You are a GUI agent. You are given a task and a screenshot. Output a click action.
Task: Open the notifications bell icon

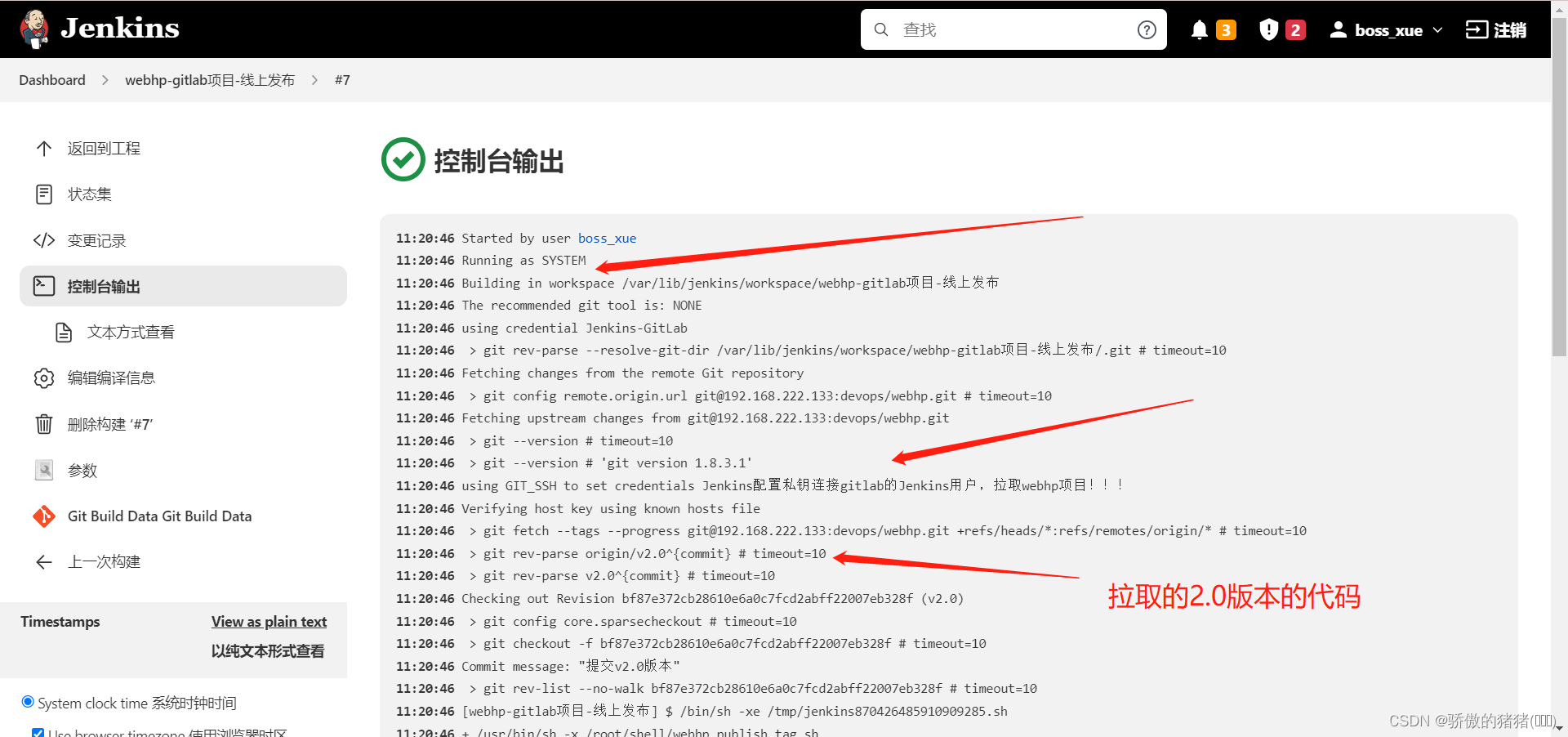click(1199, 30)
